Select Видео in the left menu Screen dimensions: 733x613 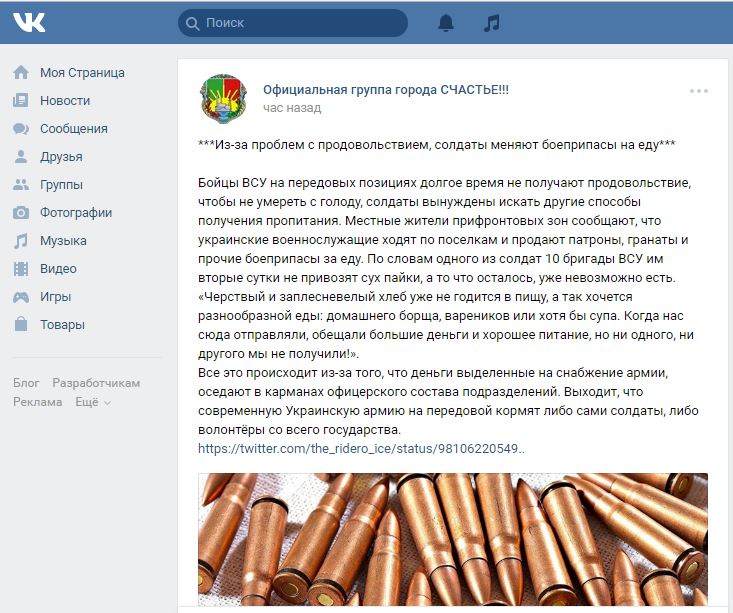pos(58,269)
